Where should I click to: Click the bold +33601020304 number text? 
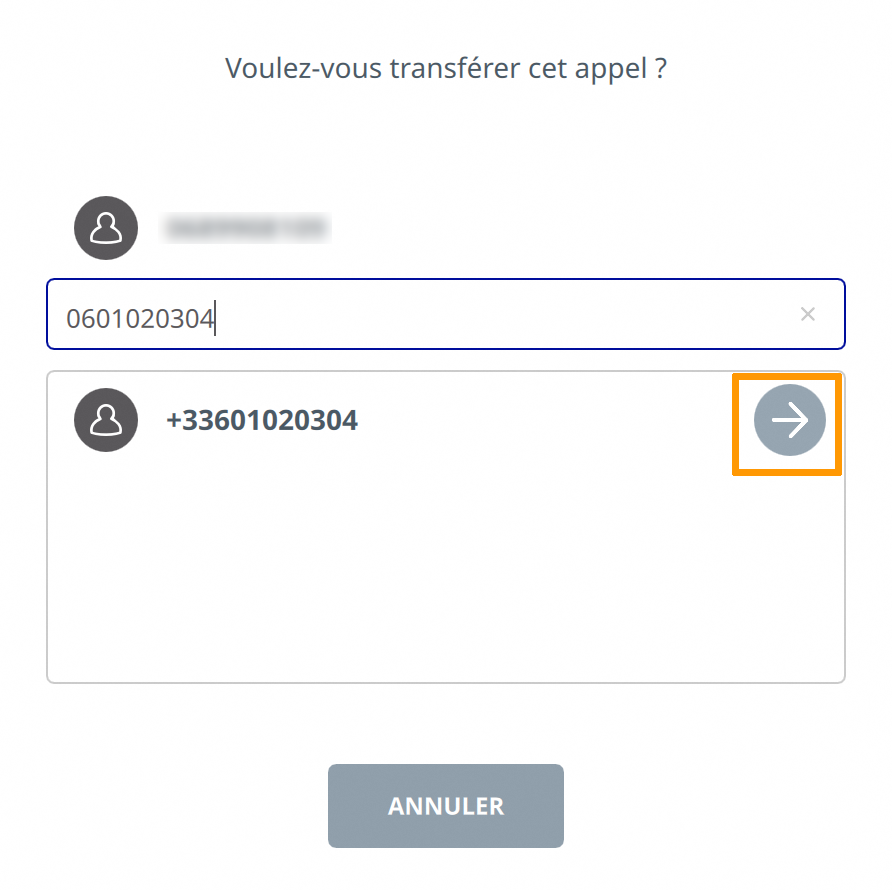pyautogui.click(x=262, y=420)
